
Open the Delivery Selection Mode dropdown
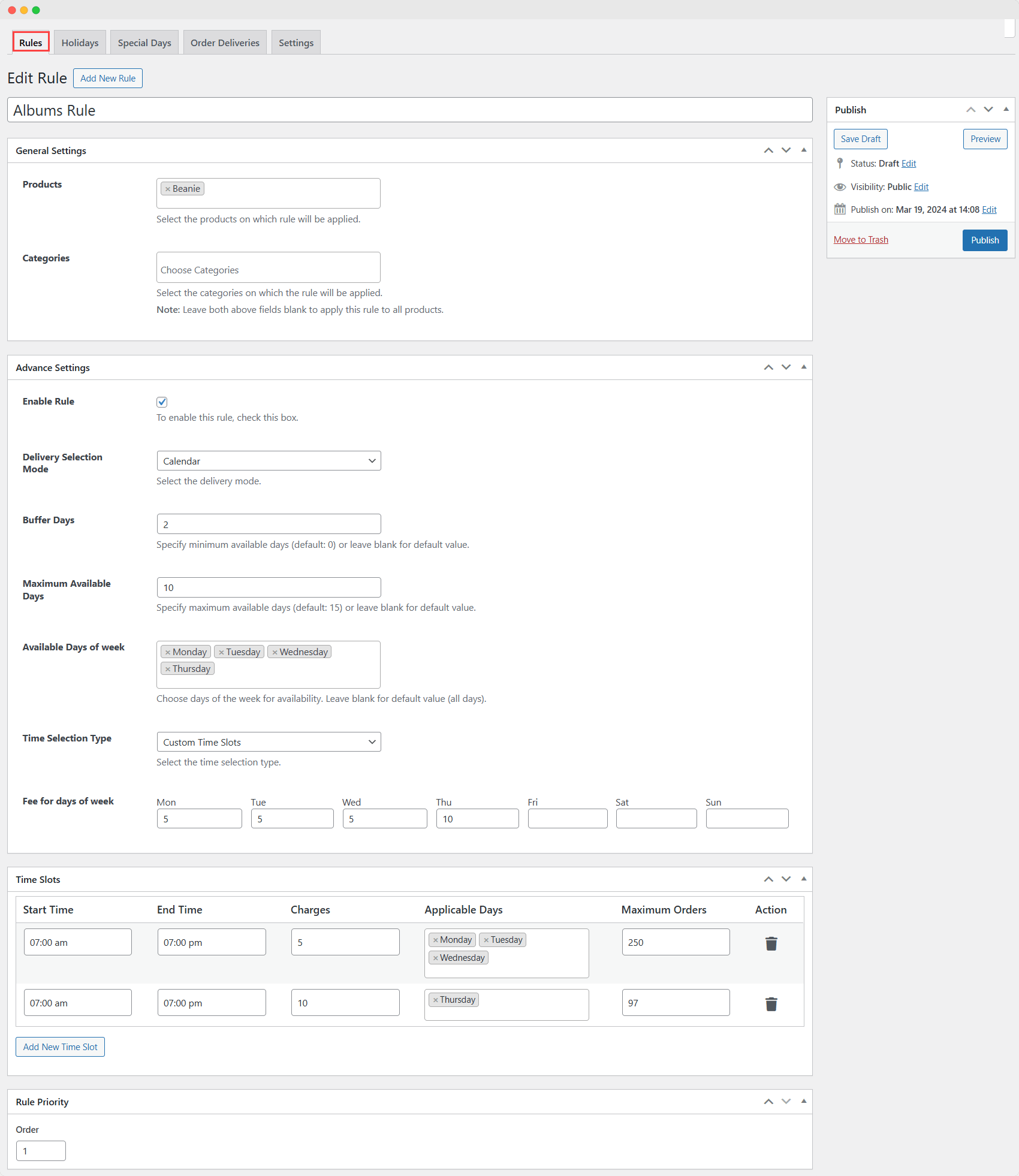click(269, 460)
